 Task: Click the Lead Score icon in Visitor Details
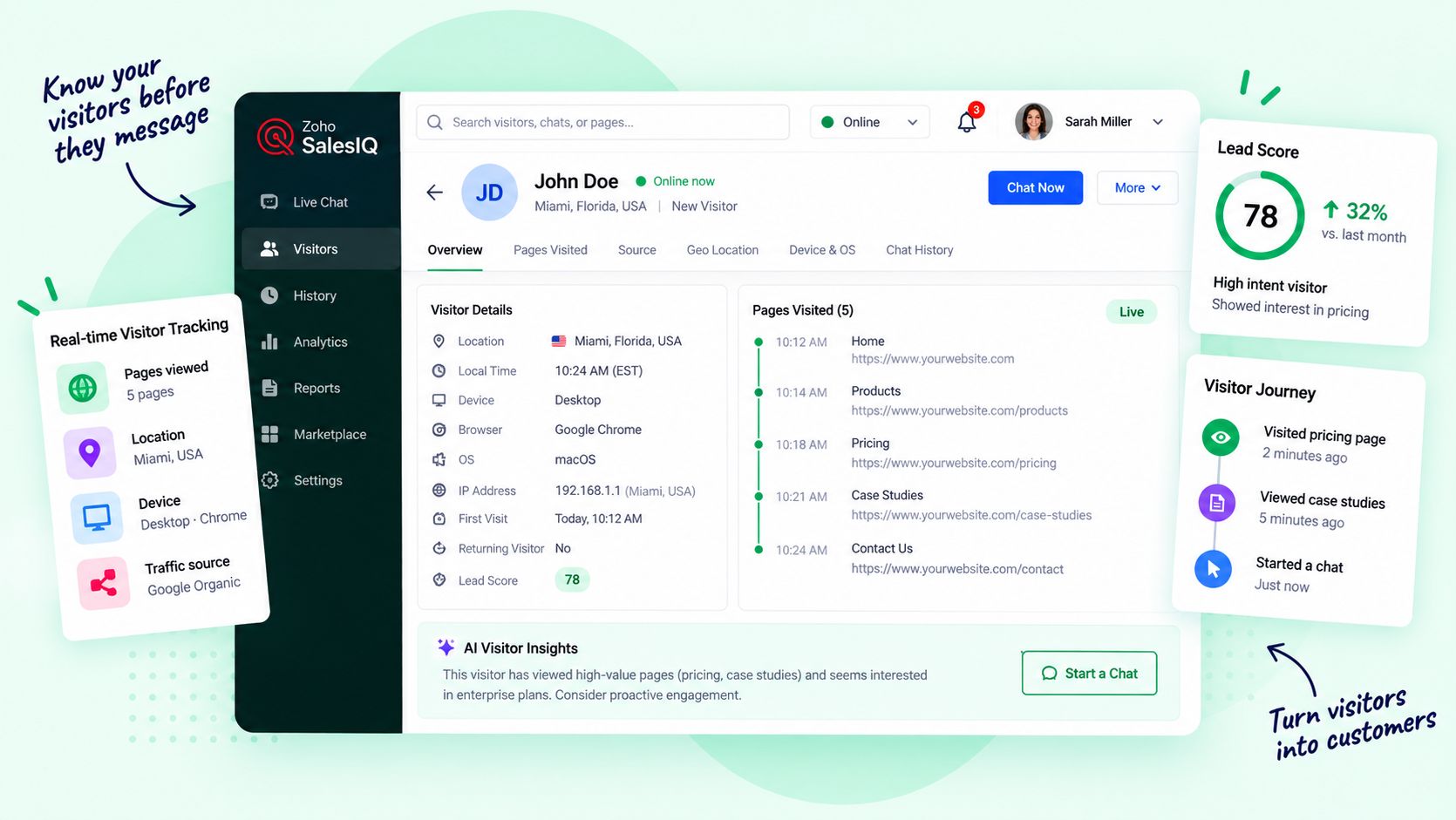[439, 579]
